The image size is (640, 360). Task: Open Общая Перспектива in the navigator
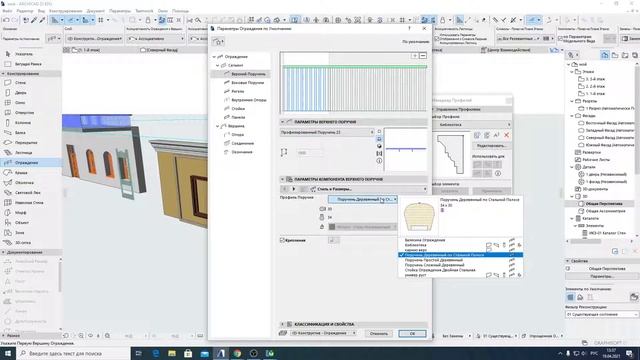coord(604,204)
